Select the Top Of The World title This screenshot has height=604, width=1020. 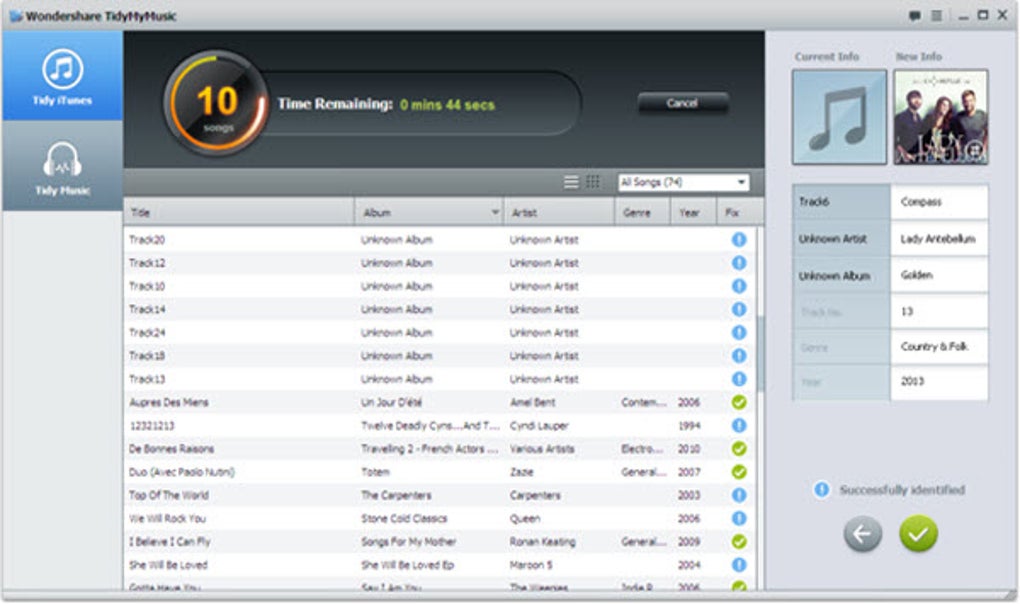[169, 495]
